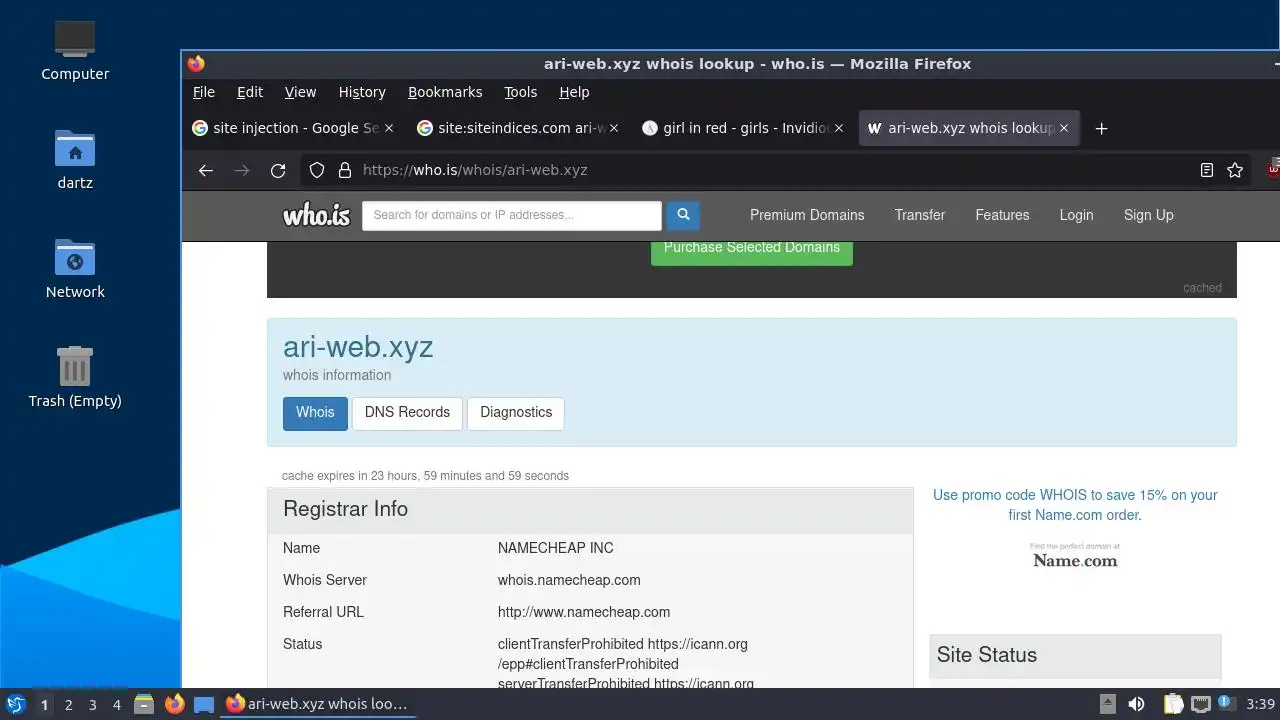Click the Sign Up link
This screenshot has height=720, width=1280.
coord(1148,215)
